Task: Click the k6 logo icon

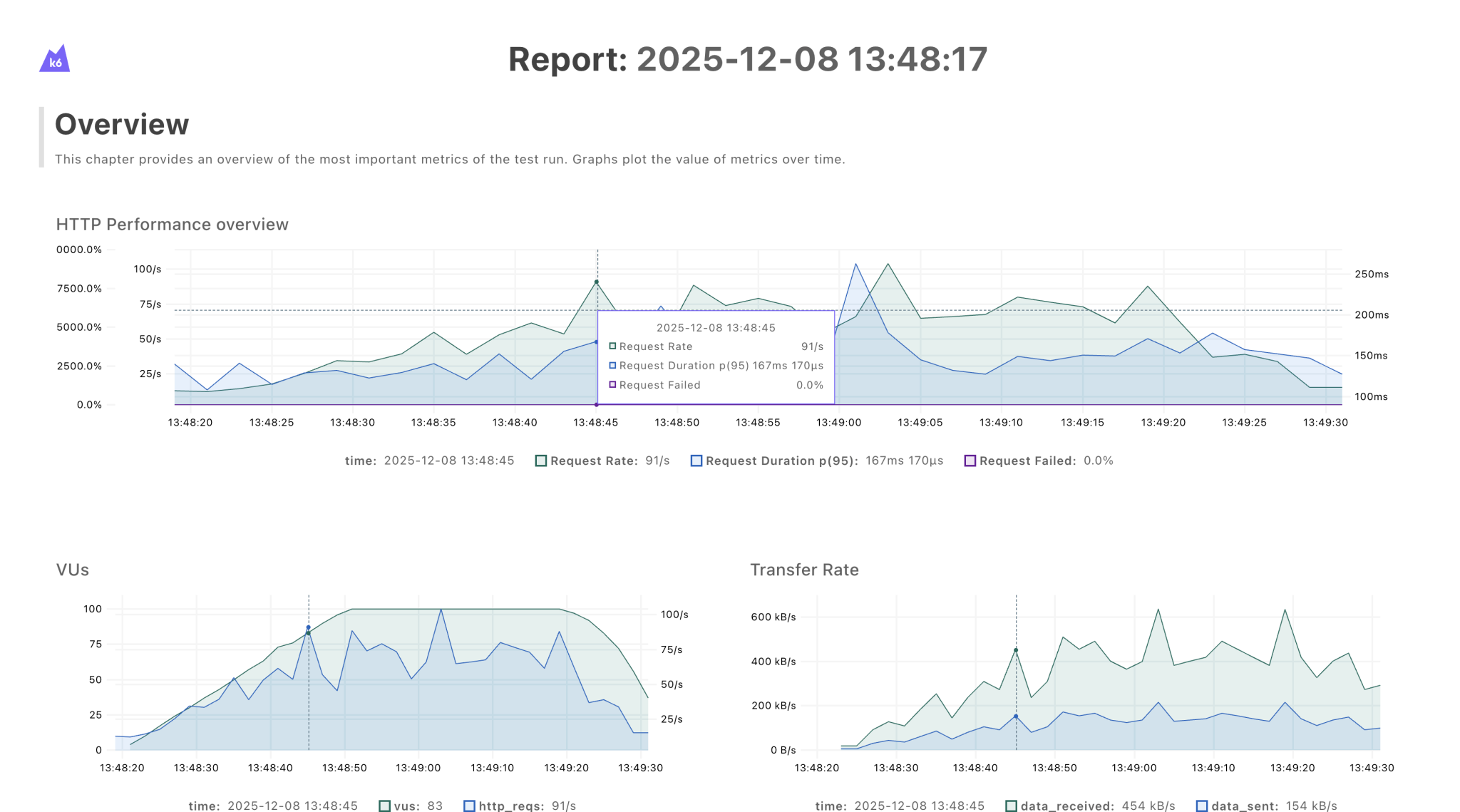Action: [x=54, y=58]
